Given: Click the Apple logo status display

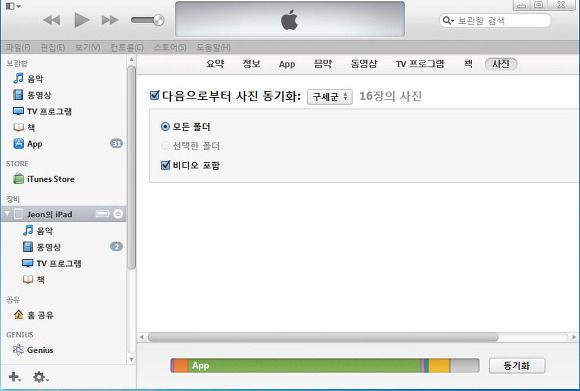Looking at the screenshot, I should (290, 19).
